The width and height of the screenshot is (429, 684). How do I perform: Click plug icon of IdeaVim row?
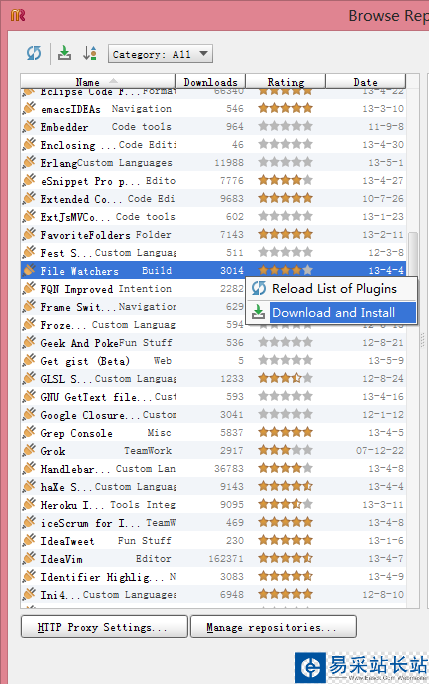29,558
